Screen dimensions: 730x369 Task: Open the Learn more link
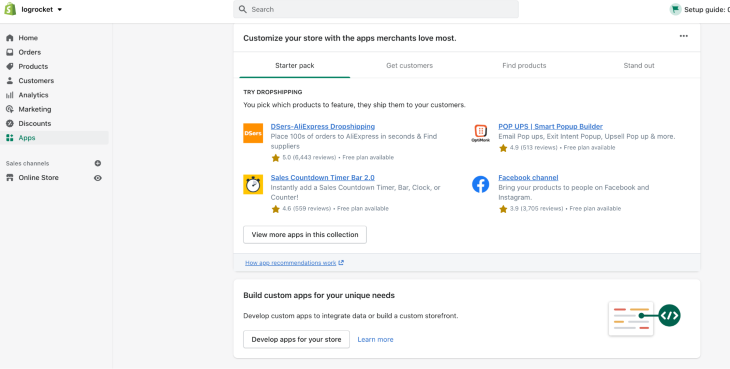point(375,340)
